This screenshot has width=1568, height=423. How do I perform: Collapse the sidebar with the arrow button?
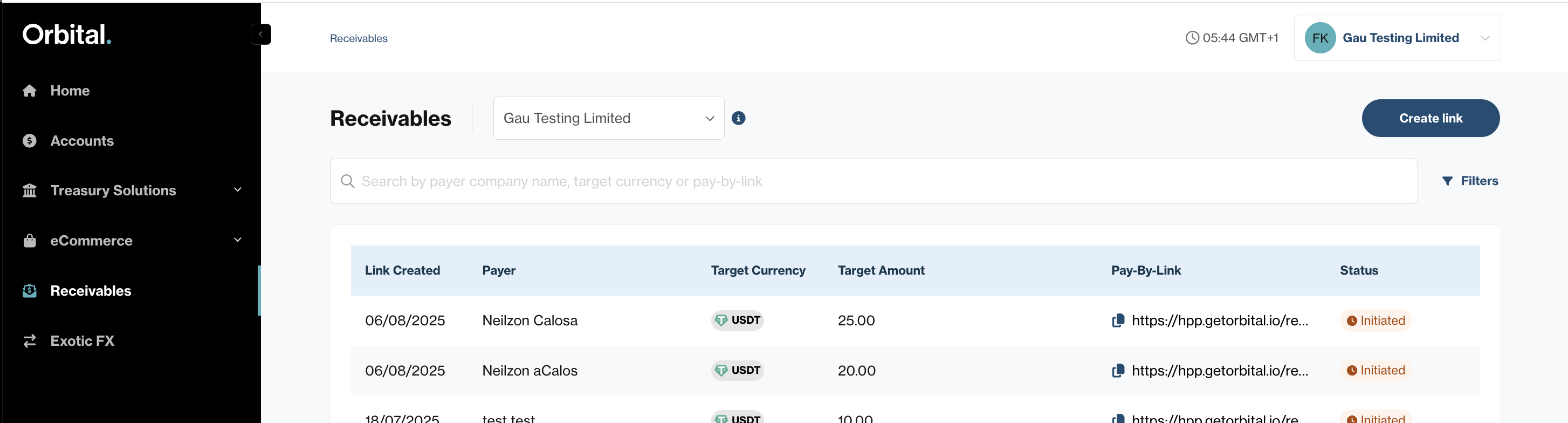260,34
